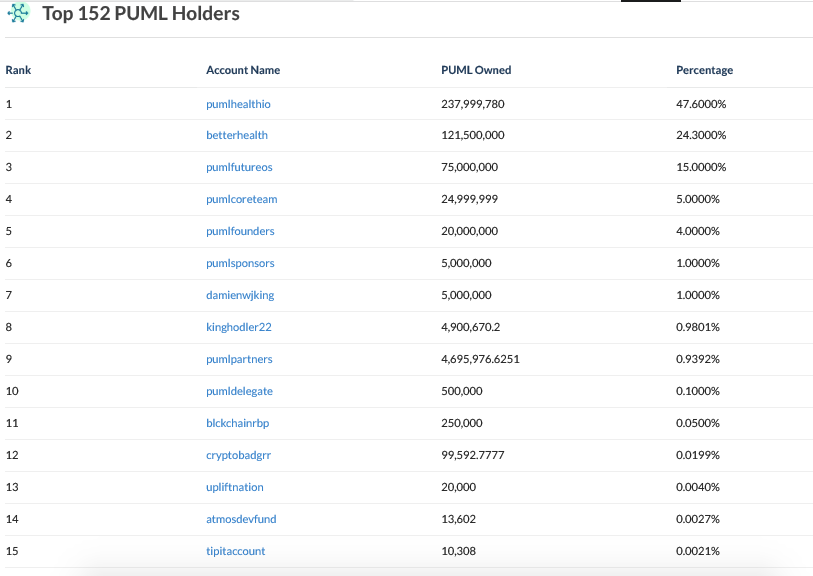Open the pumldelegate account page

click(x=239, y=391)
